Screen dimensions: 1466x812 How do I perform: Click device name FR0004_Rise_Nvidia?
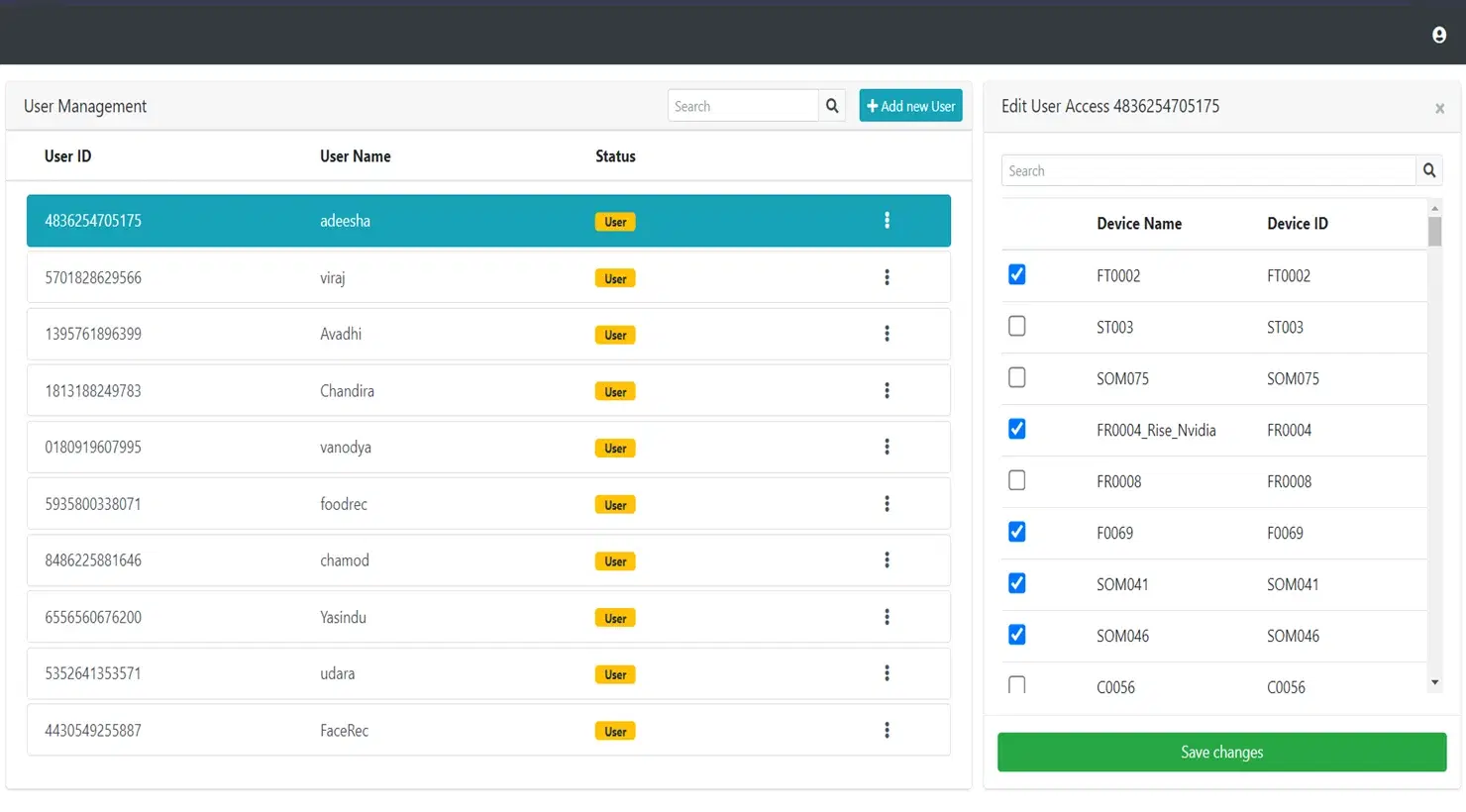click(1156, 430)
